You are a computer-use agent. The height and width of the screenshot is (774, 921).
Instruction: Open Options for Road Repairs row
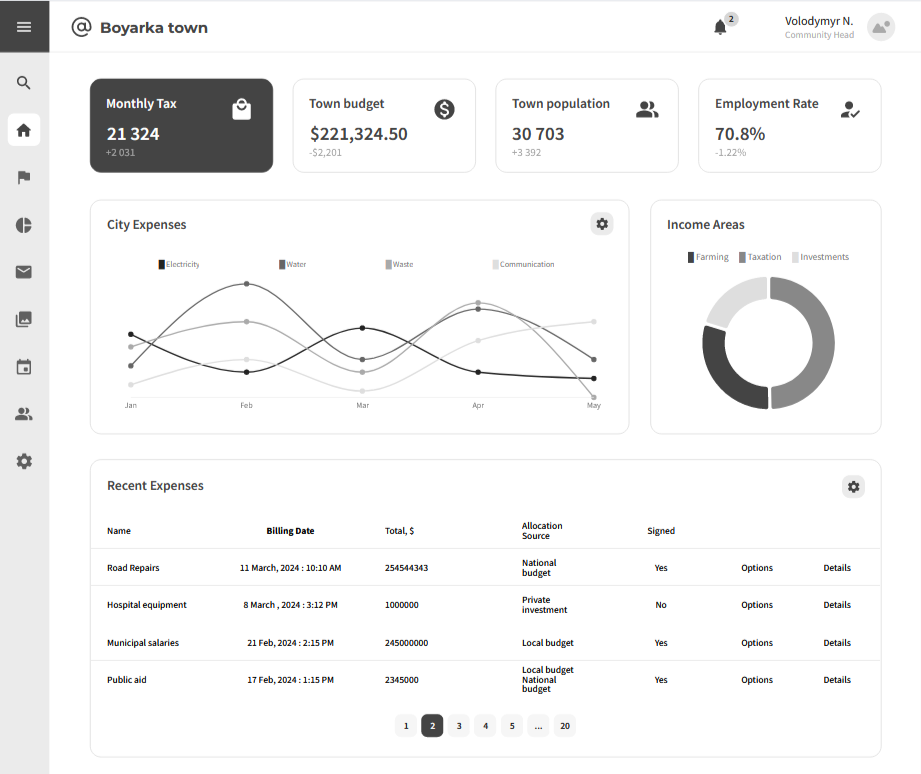pos(757,568)
